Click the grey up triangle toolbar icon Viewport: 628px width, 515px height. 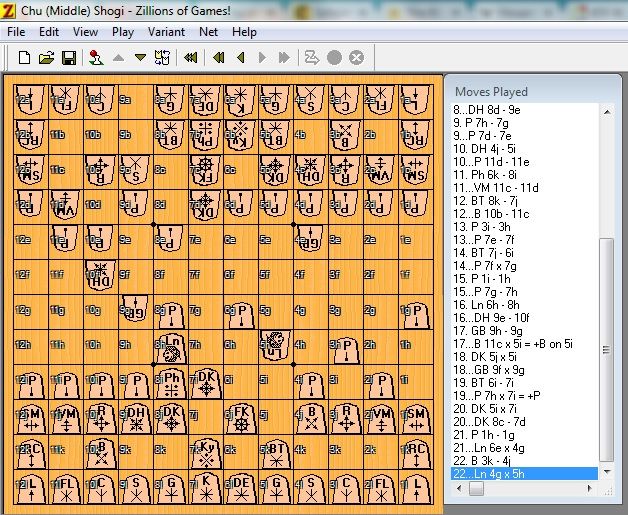(118, 58)
